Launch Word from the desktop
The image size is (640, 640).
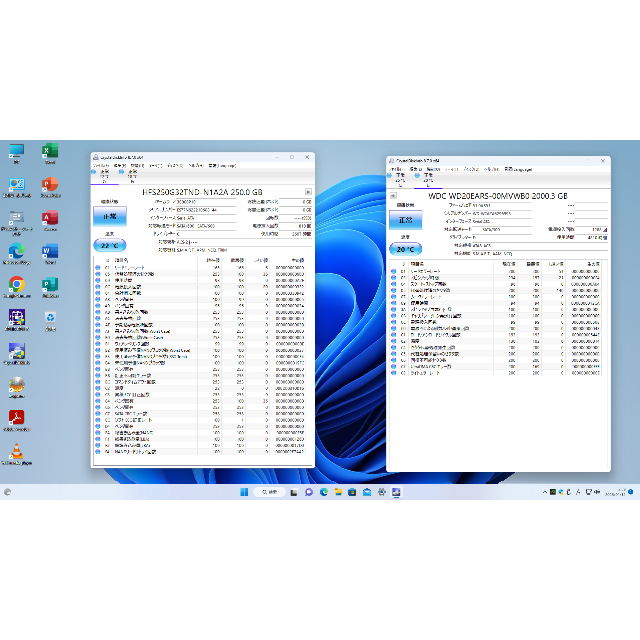coord(50,254)
